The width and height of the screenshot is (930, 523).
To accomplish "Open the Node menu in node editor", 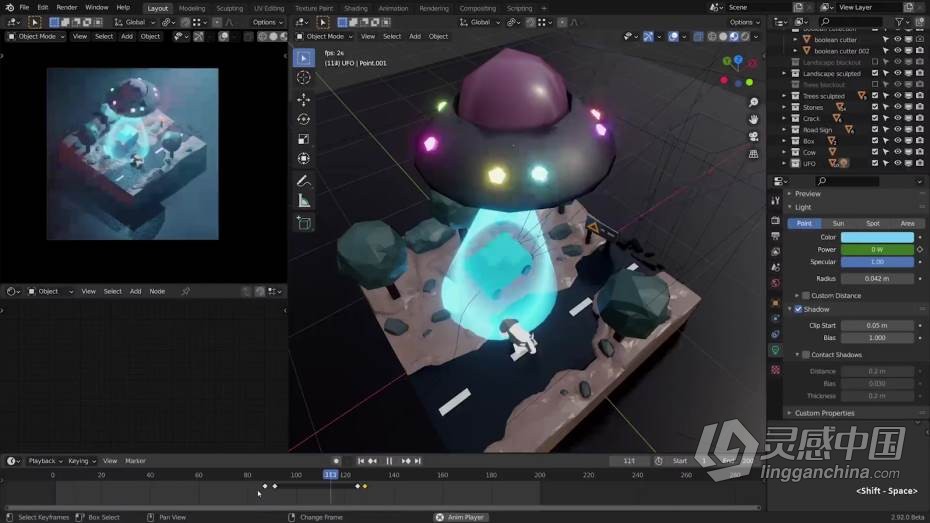I will 157,291.
